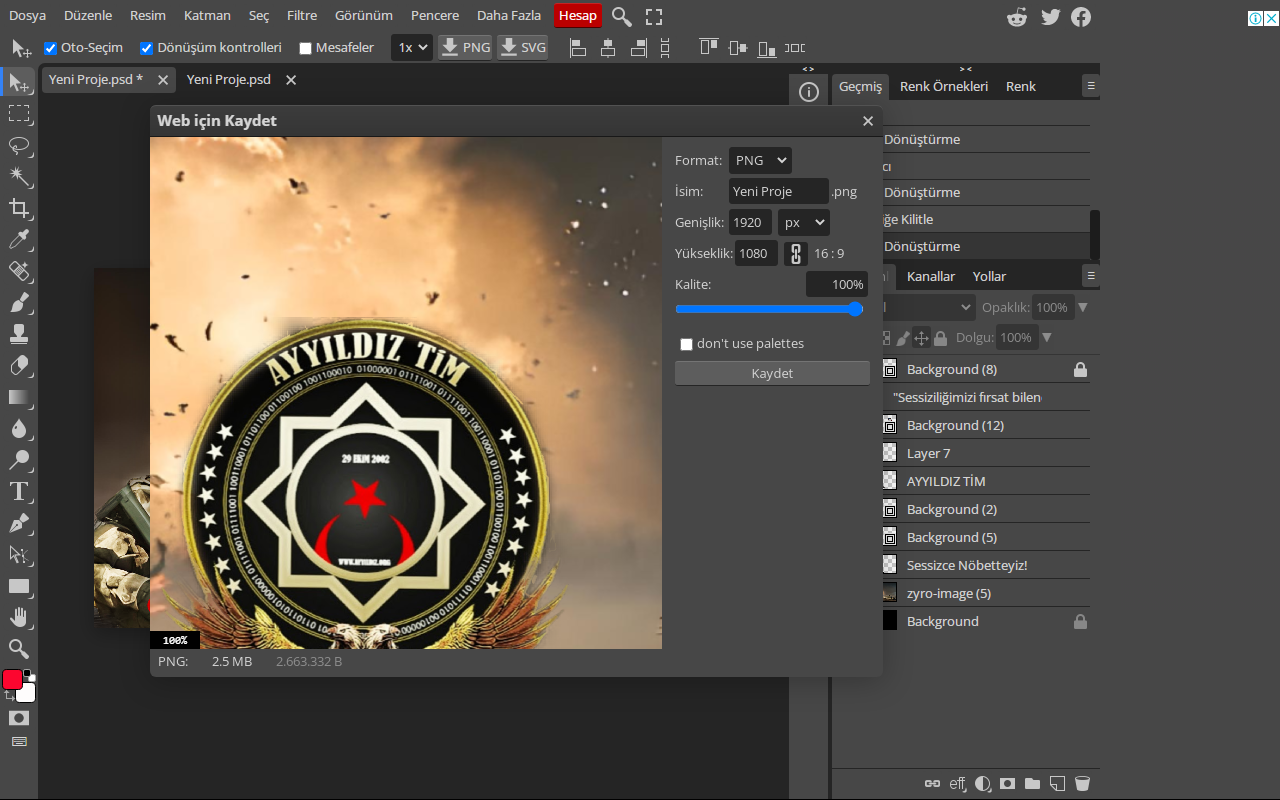
Task: Select the Blur droplet tool
Action: [19, 429]
